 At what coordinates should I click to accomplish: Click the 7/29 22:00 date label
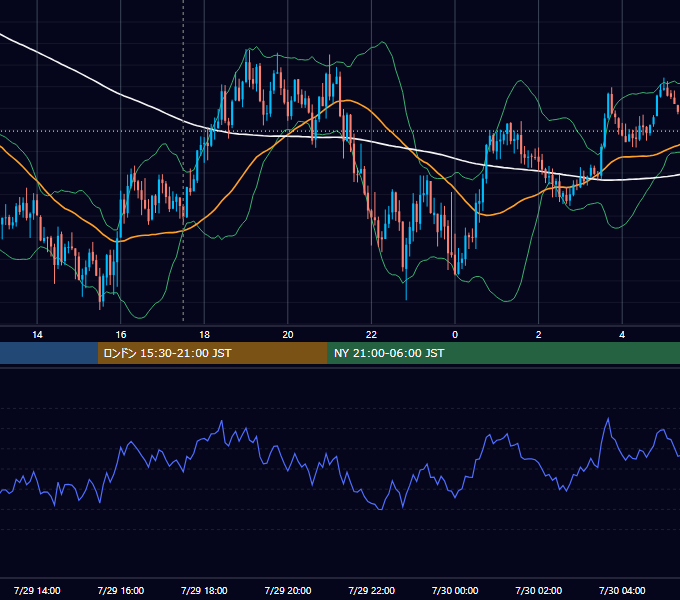(x=371, y=590)
